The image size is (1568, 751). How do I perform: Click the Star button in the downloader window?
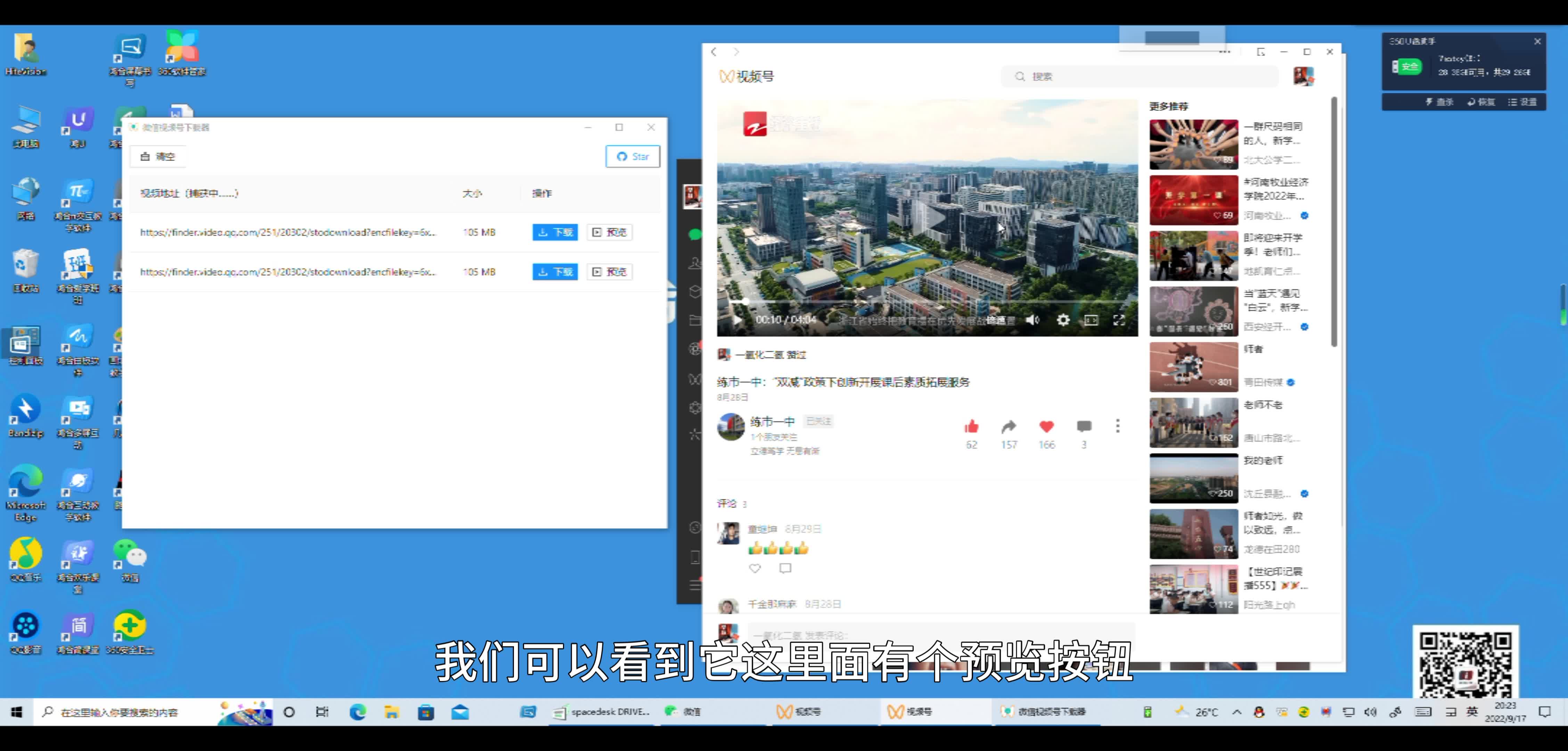tap(632, 156)
